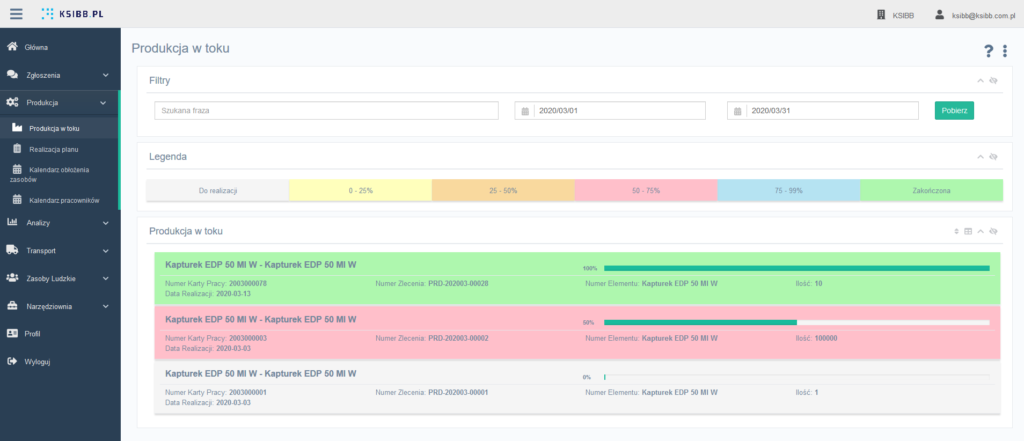
Task: Open the three-dot options menu
Action: click(x=1004, y=51)
